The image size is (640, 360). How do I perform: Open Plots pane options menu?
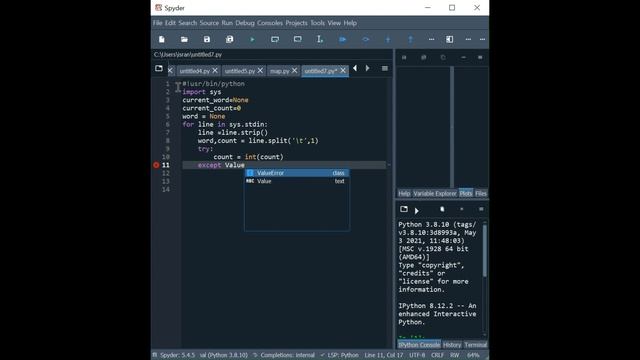(480, 58)
